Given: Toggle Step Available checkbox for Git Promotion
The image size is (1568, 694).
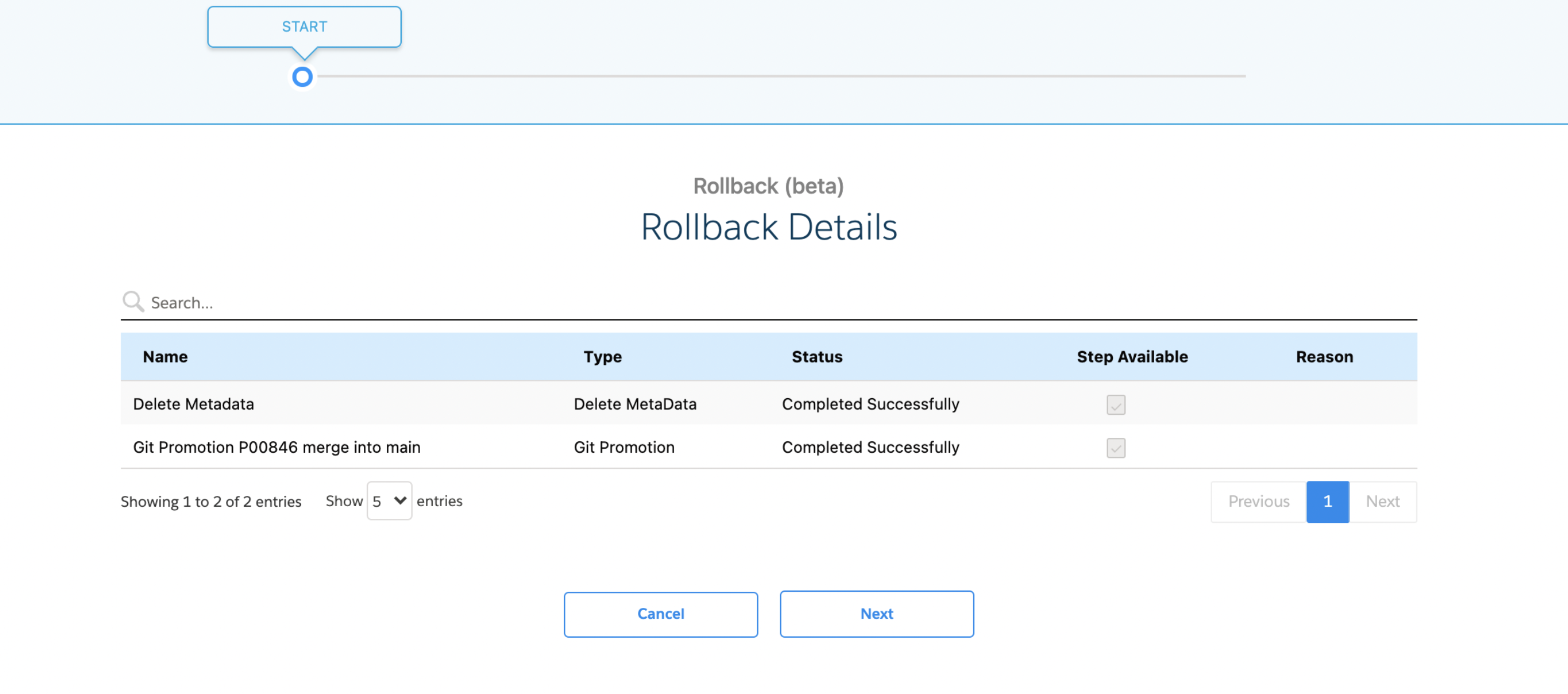Looking at the screenshot, I should pyautogui.click(x=1116, y=448).
